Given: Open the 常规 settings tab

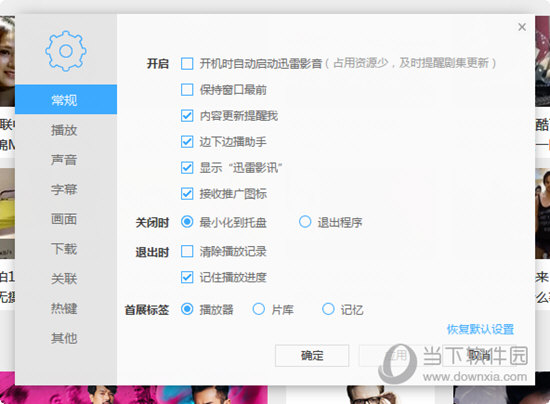Looking at the screenshot, I should click(x=66, y=100).
